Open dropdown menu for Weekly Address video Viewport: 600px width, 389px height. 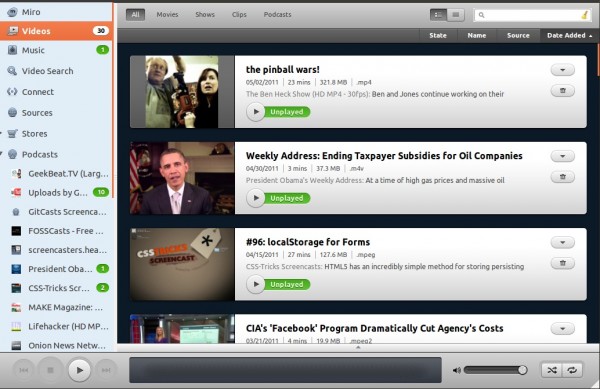tap(562, 156)
